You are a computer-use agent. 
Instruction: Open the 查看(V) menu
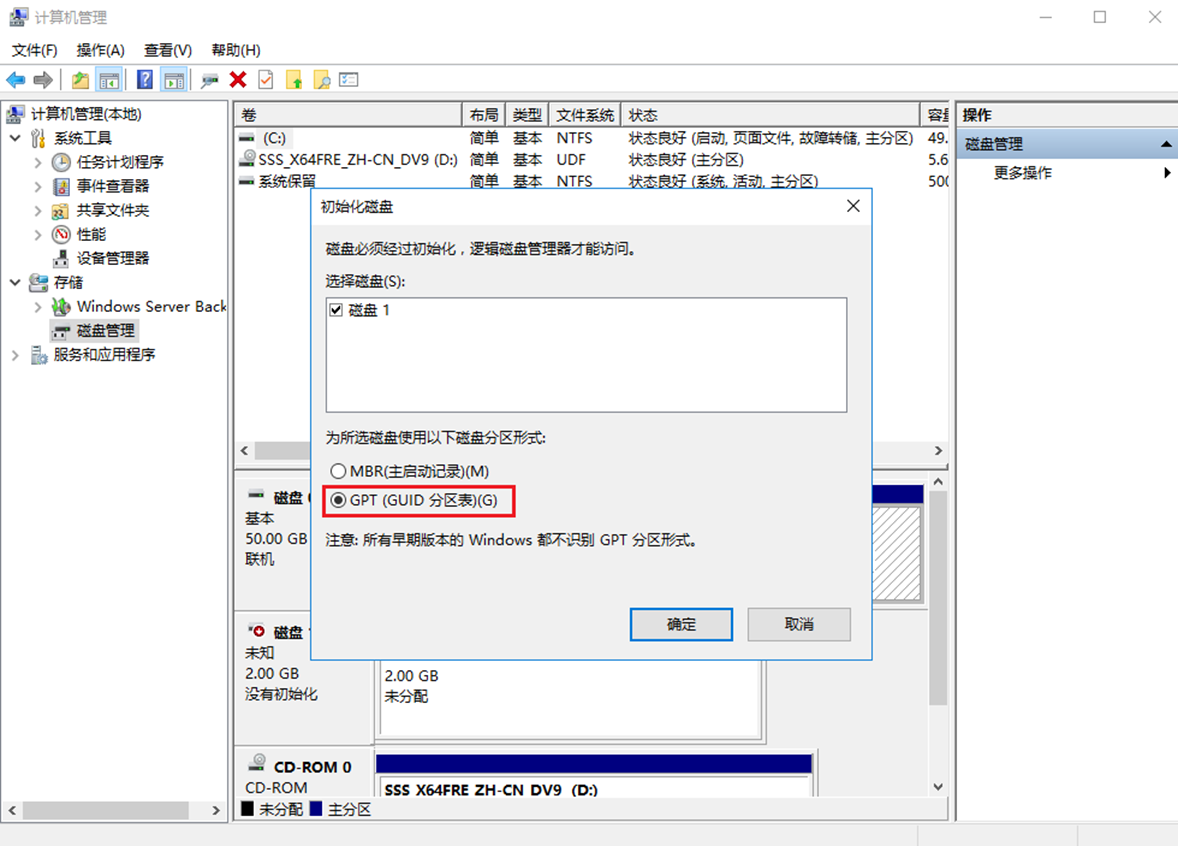coord(168,50)
